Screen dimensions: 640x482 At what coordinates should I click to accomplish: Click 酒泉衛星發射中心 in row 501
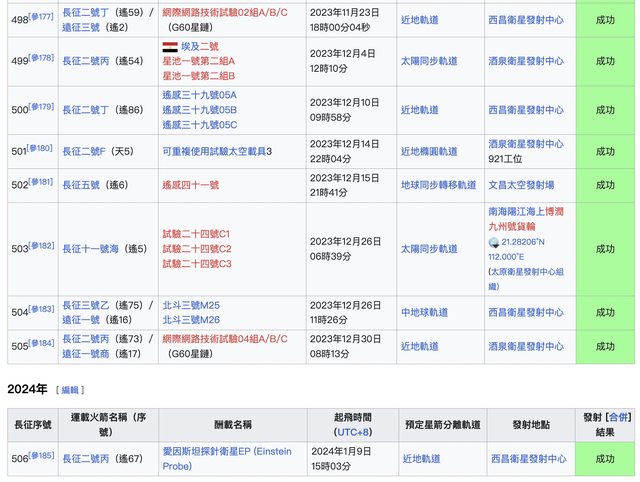[x=526, y=144]
